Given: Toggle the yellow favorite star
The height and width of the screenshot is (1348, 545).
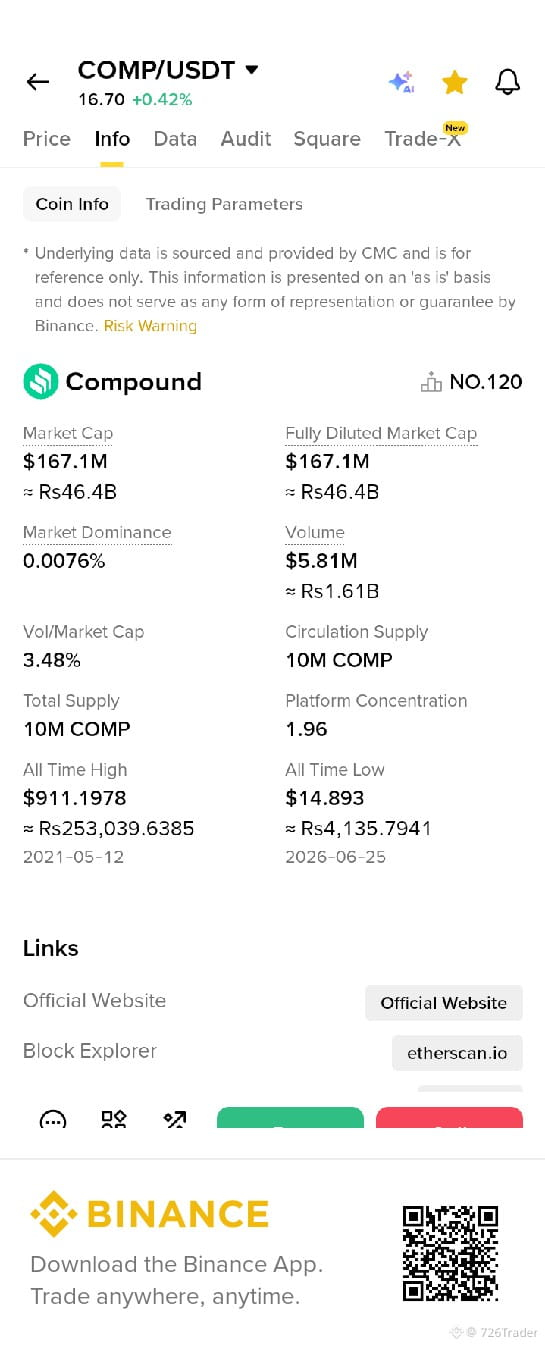Looking at the screenshot, I should (x=455, y=82).
